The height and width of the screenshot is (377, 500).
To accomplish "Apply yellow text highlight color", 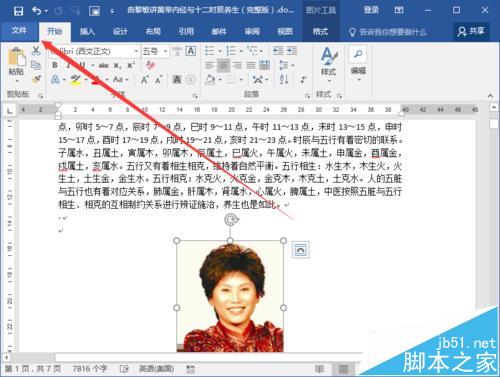I will pos(75,80).
